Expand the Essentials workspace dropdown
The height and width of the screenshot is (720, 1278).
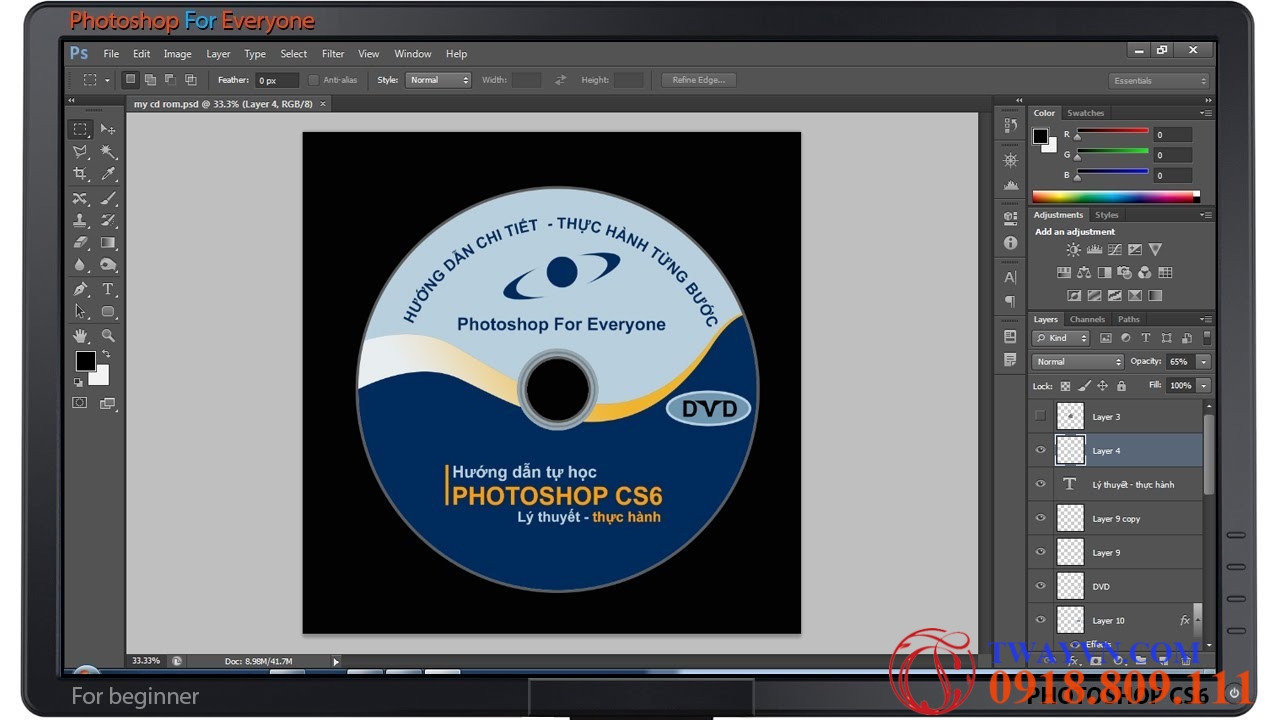tap(1159, 81)
